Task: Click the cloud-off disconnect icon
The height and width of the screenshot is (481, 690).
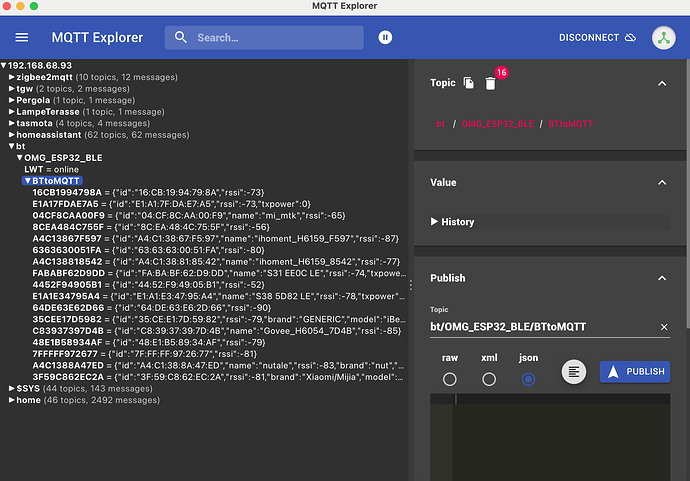Action: (x=631, y=37)
